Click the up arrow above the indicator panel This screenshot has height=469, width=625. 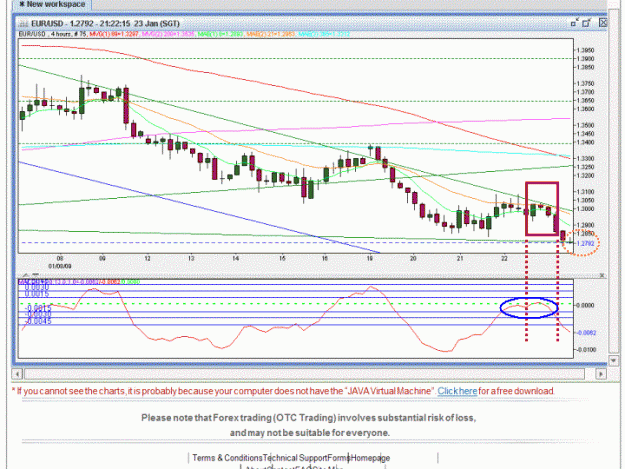26,275
